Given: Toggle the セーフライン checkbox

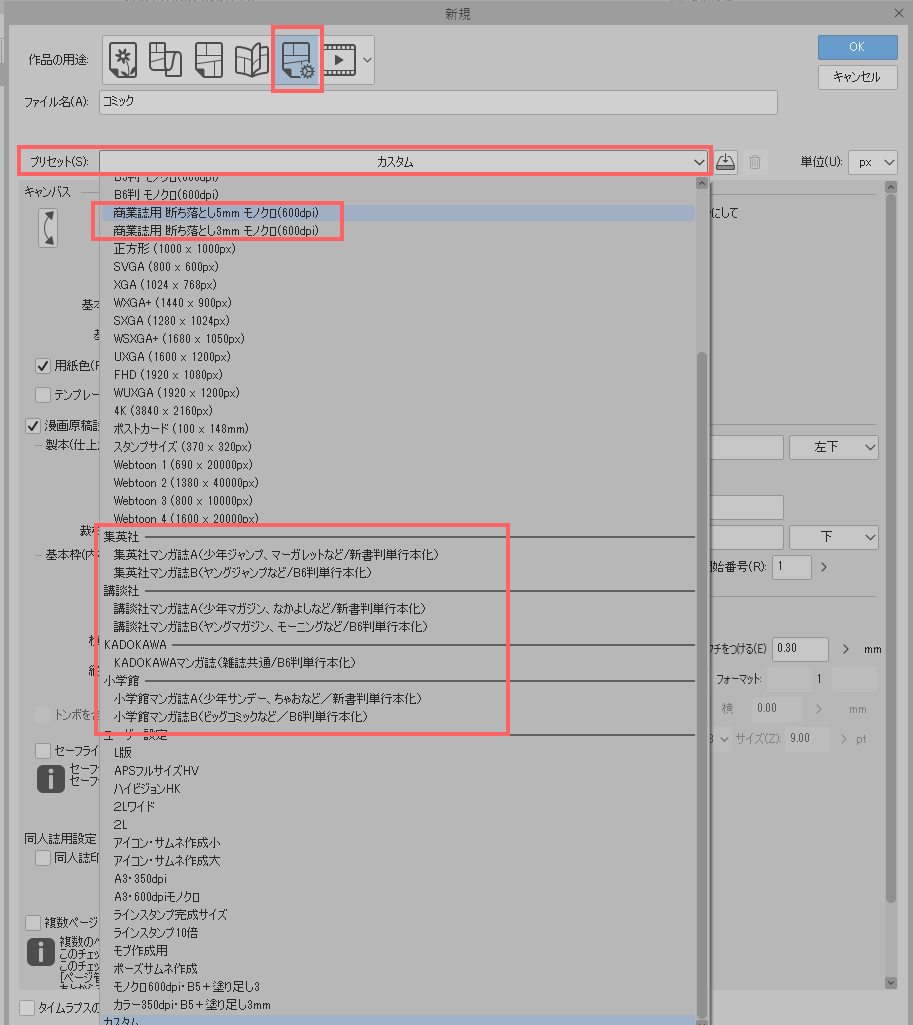Looking at the screenshot, I should pyautogui.click(x=43, y=750).
